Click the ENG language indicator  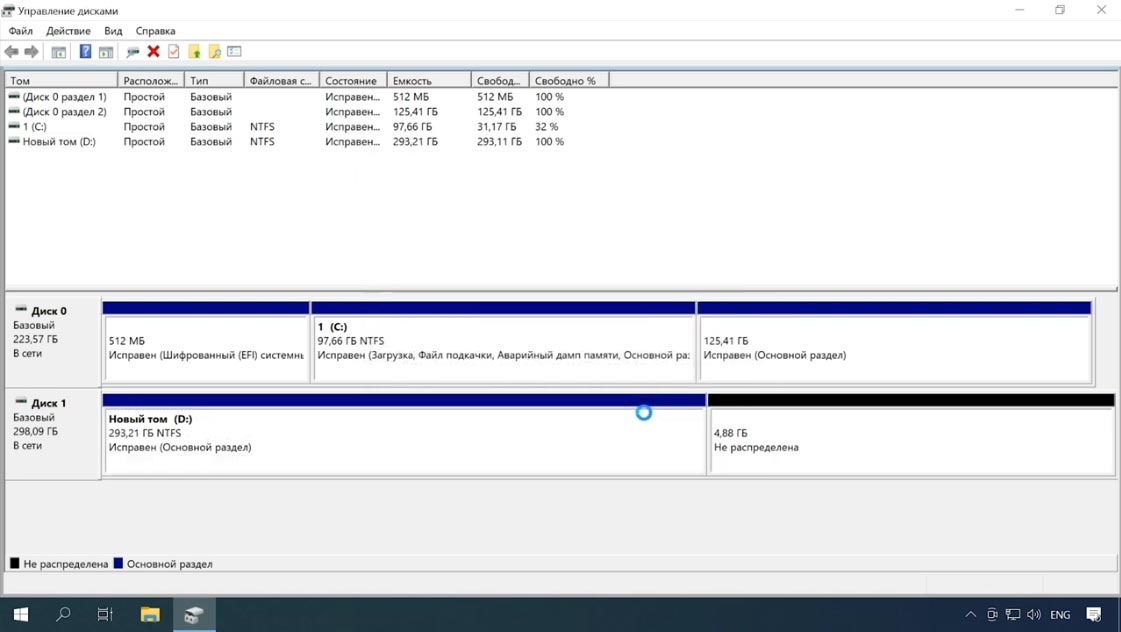[1060, 615]
